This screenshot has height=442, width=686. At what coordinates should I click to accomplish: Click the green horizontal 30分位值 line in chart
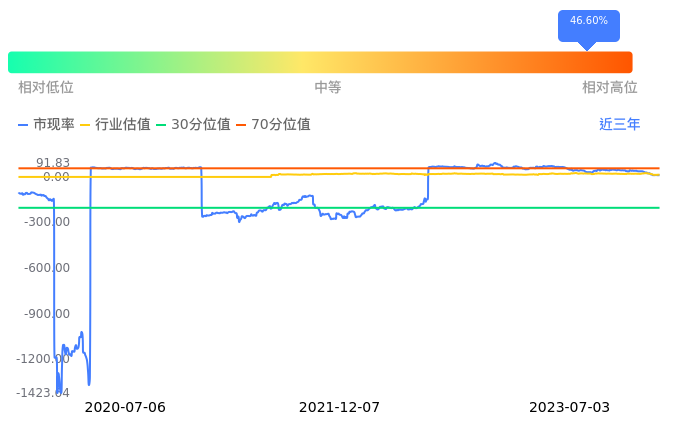point(400,208)
